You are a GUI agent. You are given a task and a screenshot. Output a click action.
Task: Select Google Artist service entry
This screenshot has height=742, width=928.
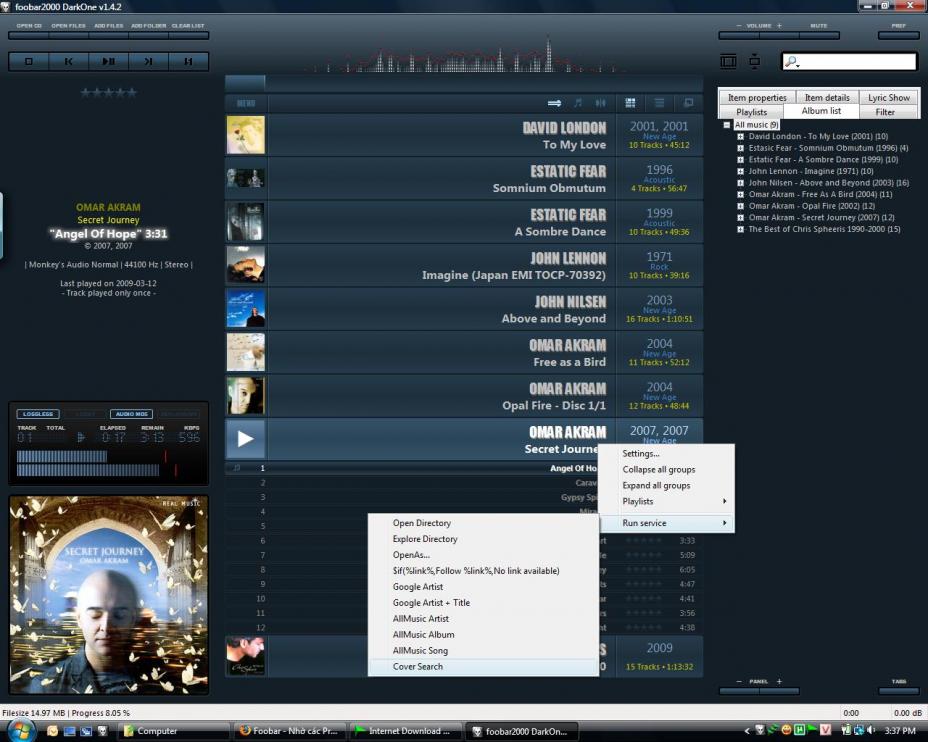pos(483,587)
